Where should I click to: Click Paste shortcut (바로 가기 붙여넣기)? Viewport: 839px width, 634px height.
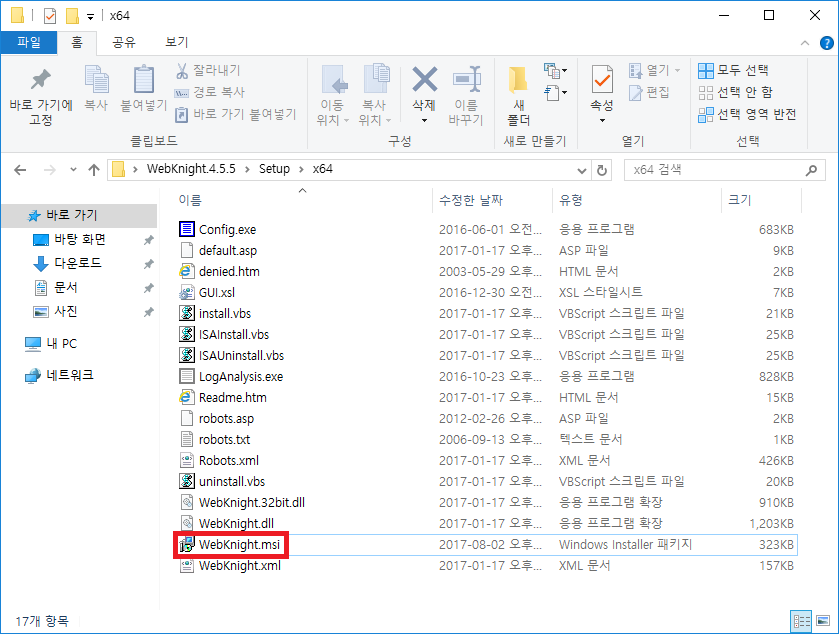click(x=235, y=114)
